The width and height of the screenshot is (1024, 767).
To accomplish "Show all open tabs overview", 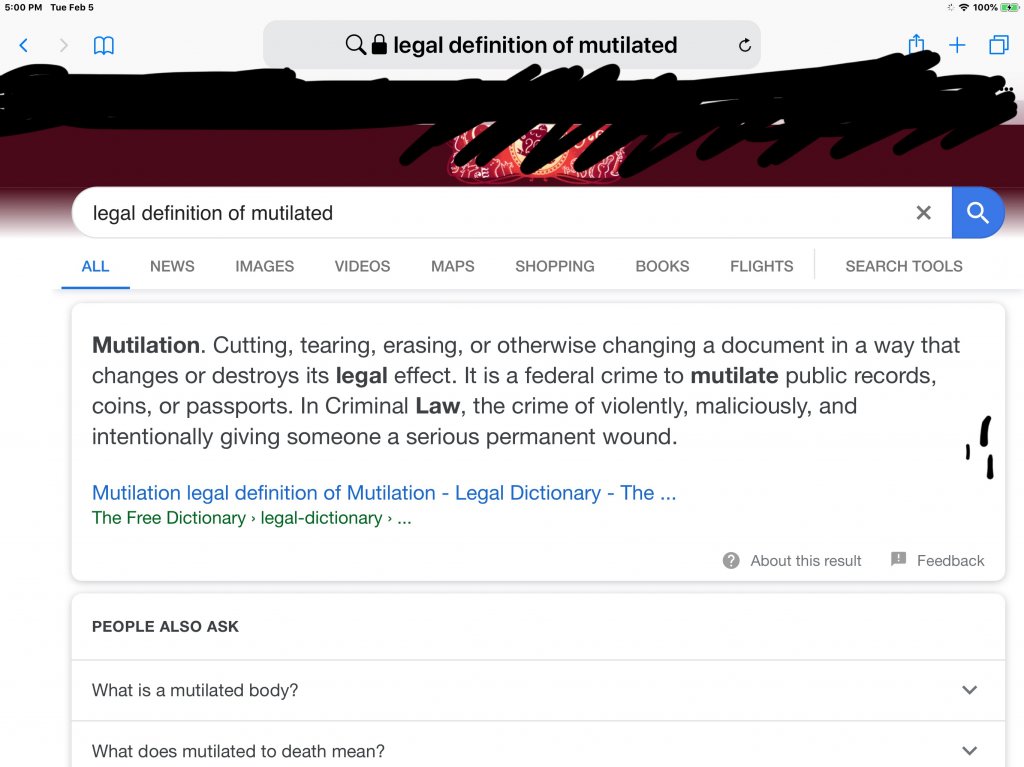I will [x=998, y=45].
